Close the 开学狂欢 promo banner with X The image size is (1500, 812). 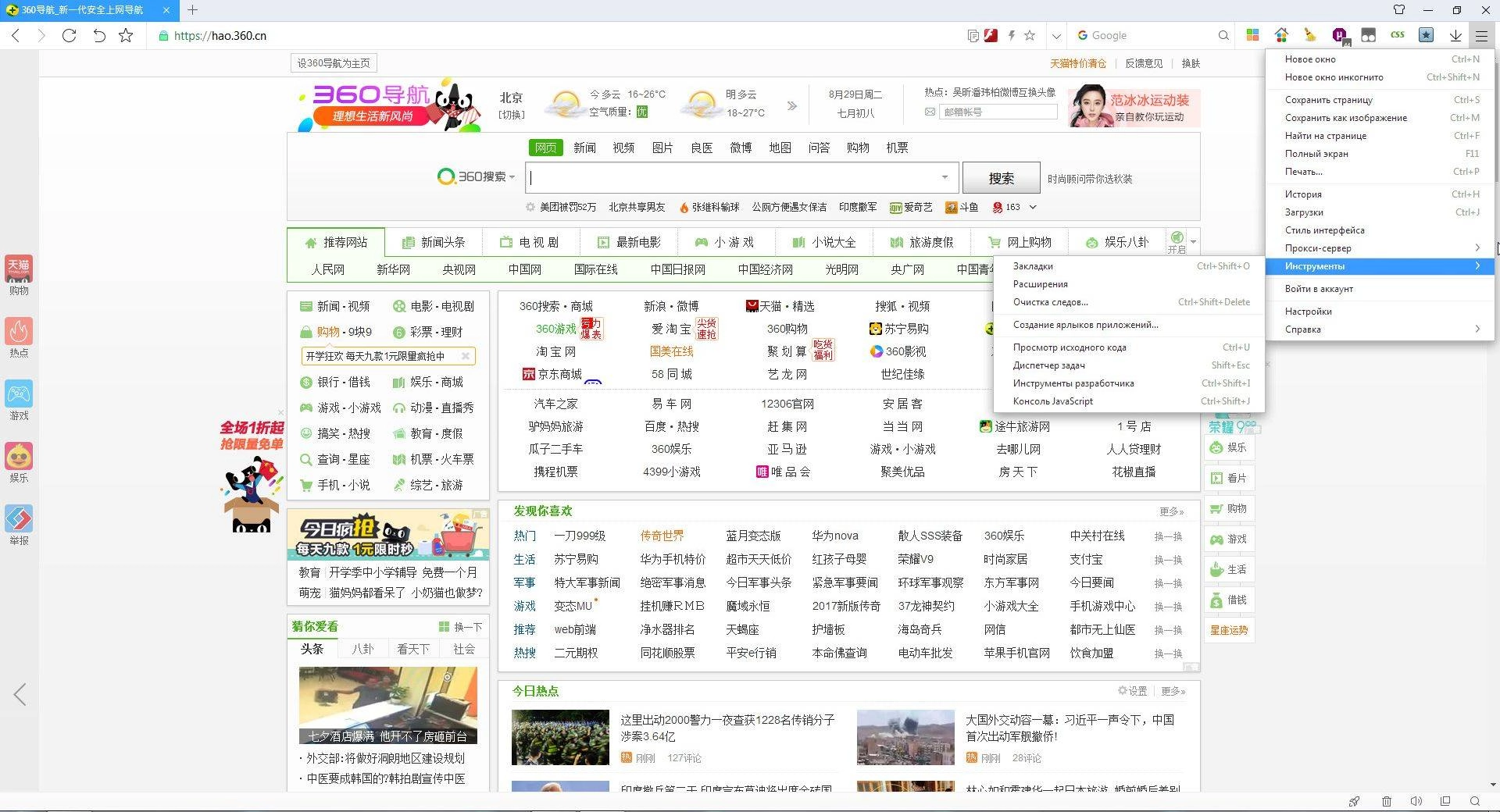tap(465, 356)
